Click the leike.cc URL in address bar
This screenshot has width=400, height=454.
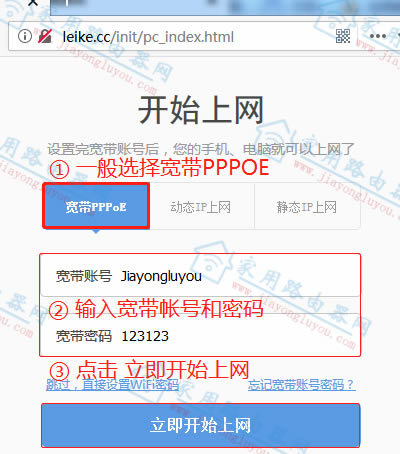[148, 37]
